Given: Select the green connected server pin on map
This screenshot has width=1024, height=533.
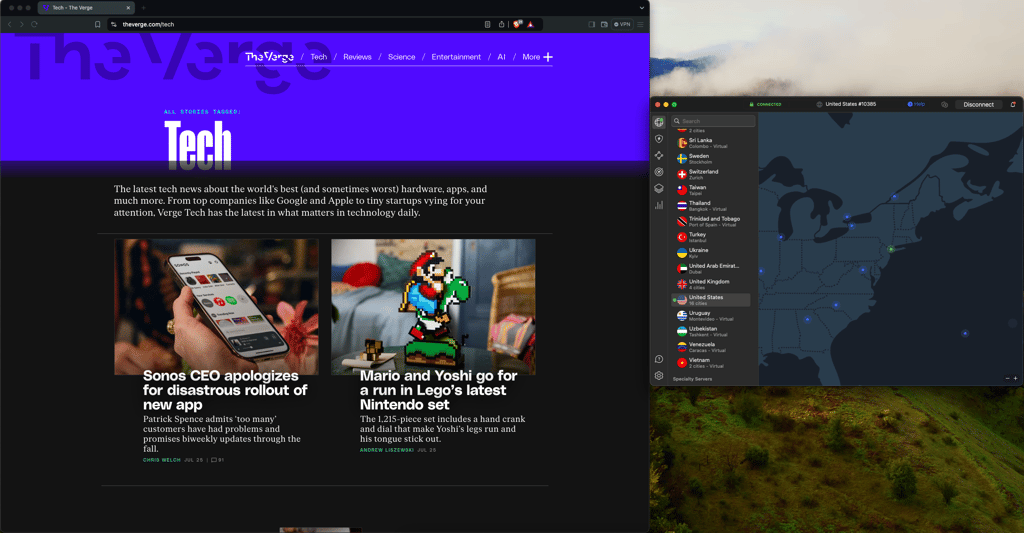Looking at the screenshot, I should tap(891, 249).
